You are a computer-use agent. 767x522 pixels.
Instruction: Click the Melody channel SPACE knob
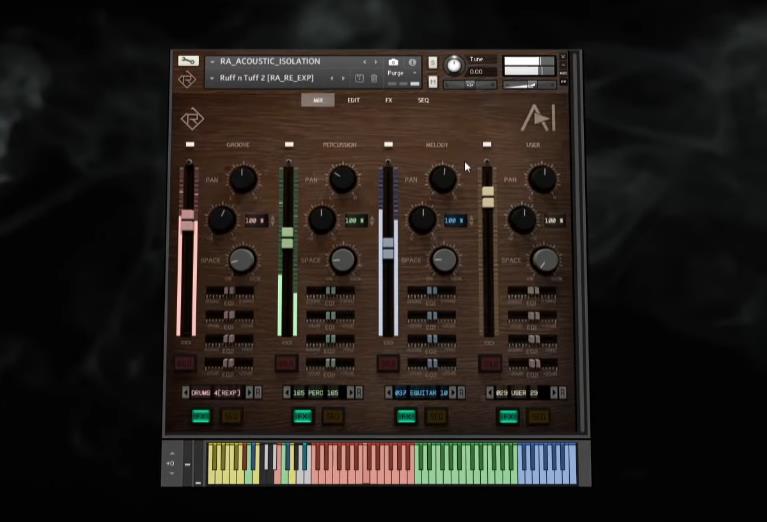444,260
